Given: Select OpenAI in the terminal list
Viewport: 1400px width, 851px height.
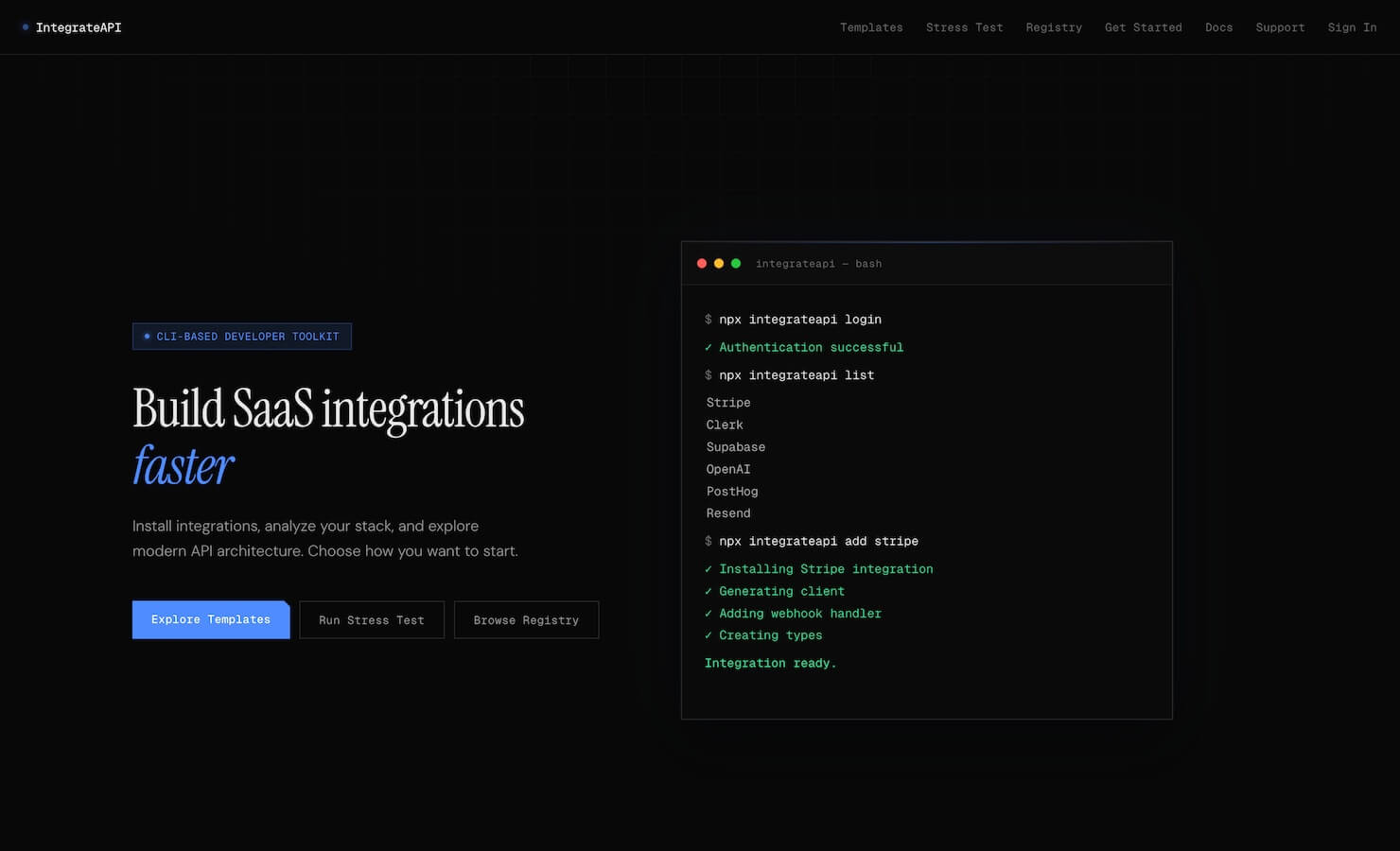Looking at the screenshot, I should (x=728, y=469).
